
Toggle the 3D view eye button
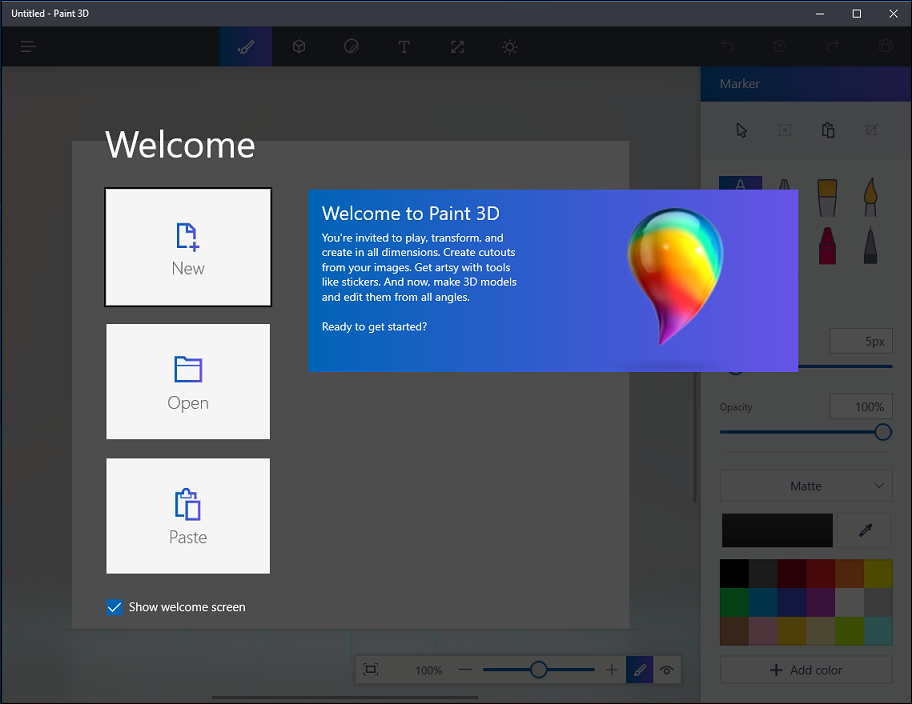(667, 670)
